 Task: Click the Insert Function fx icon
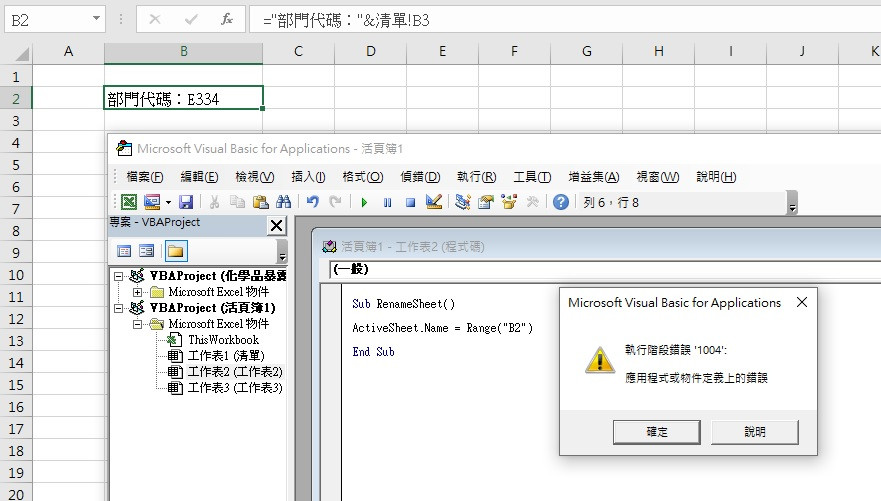click(227, 20)
